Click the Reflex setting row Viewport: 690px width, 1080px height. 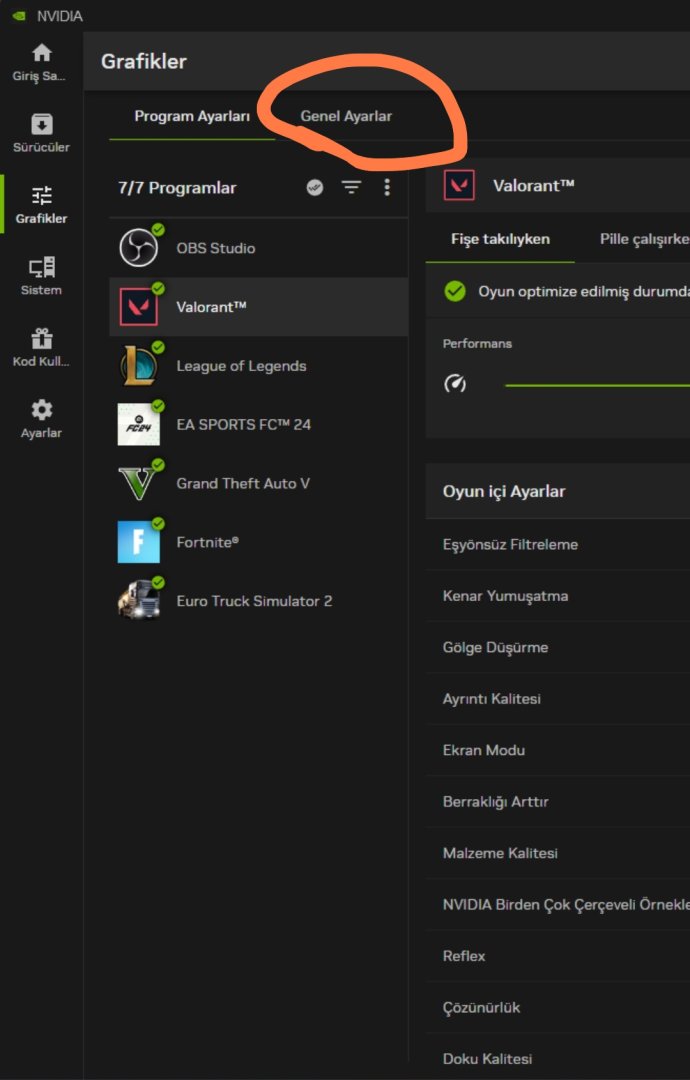click(x=558, y=956)
